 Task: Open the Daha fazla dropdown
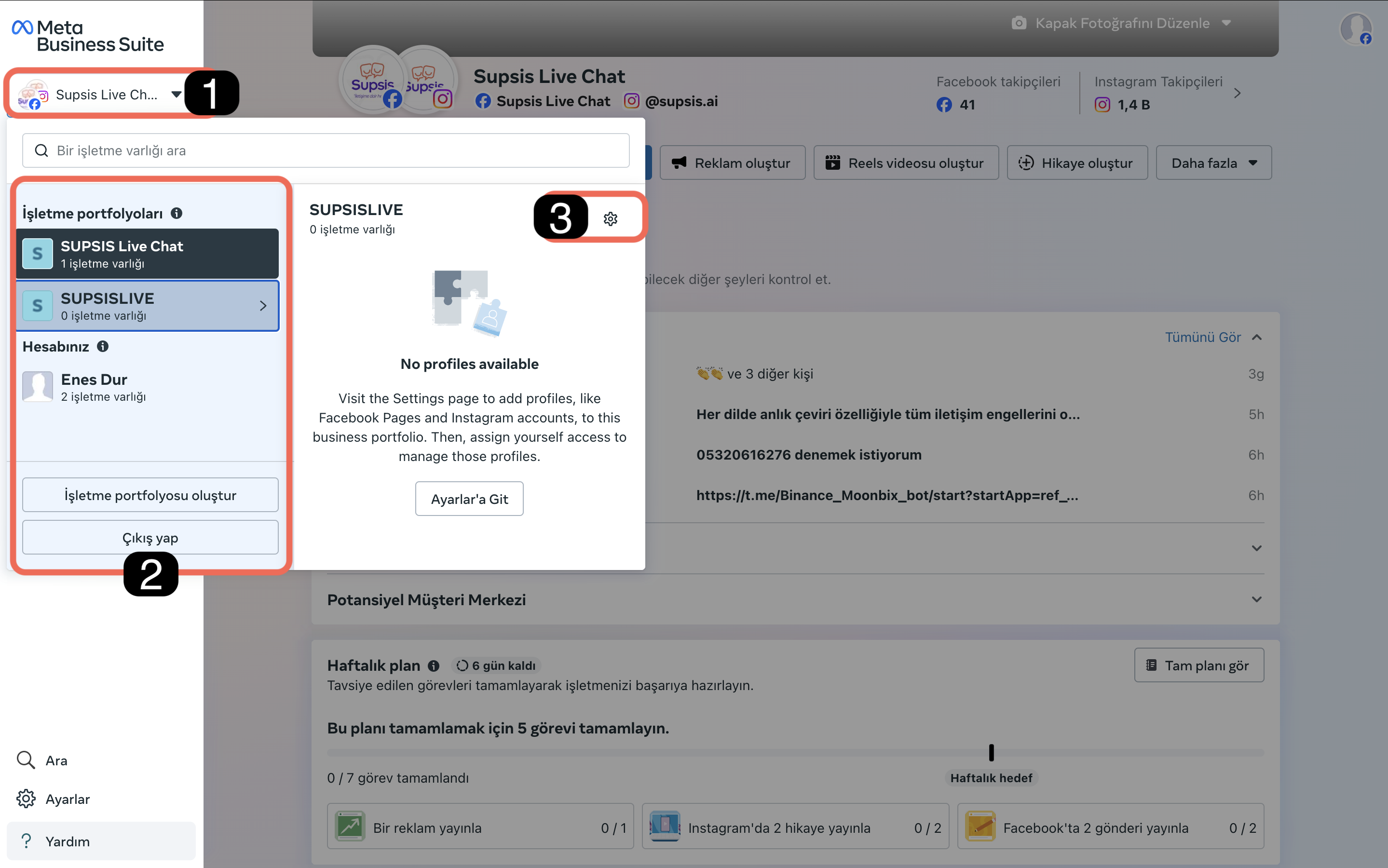pos(1213,163)
